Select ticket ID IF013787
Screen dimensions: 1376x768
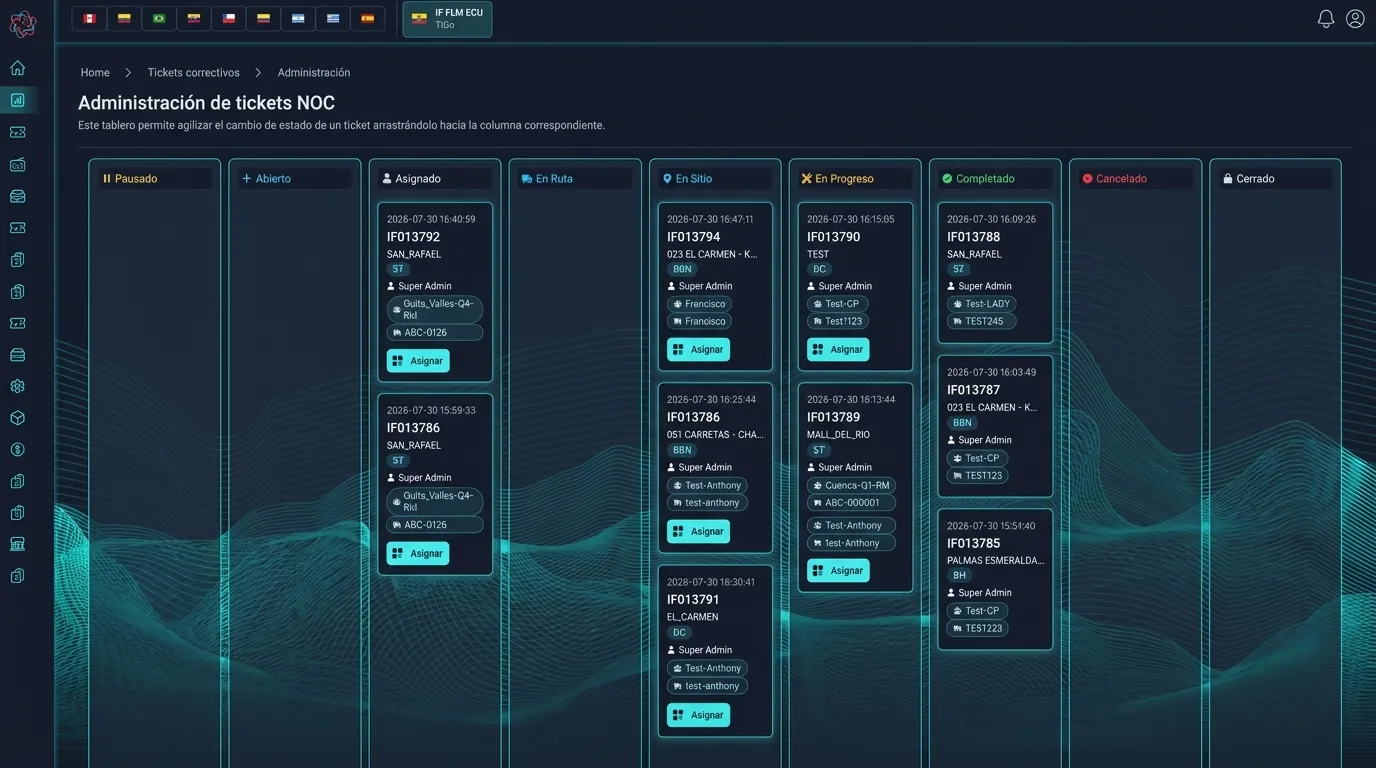coord(973,390)
